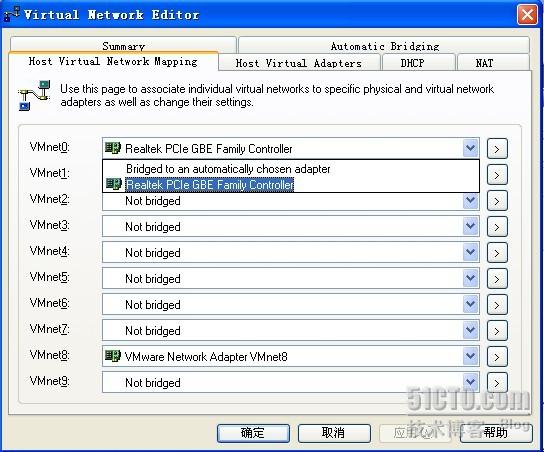This screenshot has height=452, width=544.
Task: Open VMnet9 settings arrow button
Action: click(x=497, y=383)
